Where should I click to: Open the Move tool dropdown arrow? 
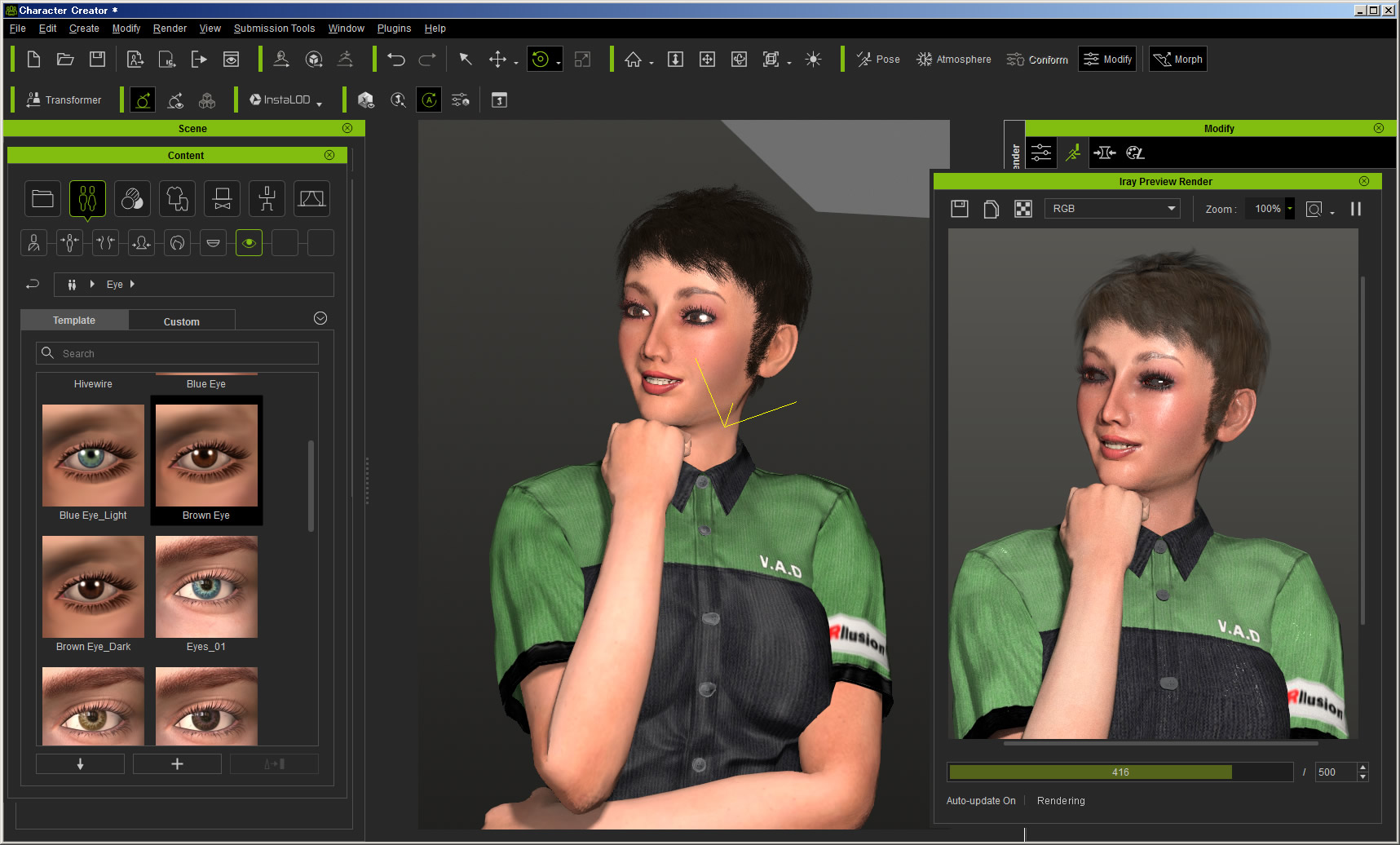tap(515, 64)
